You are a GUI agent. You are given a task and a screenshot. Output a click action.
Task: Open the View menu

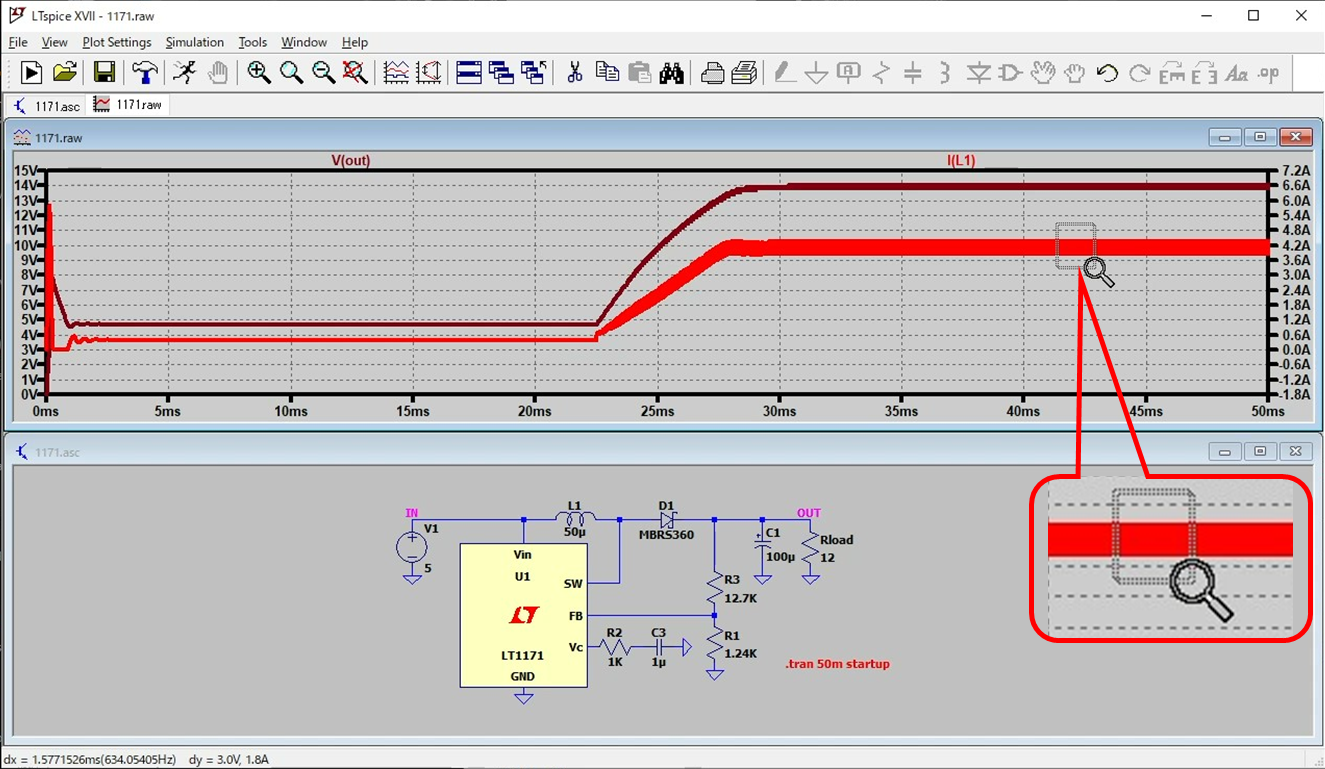click(x=54, y=42)
